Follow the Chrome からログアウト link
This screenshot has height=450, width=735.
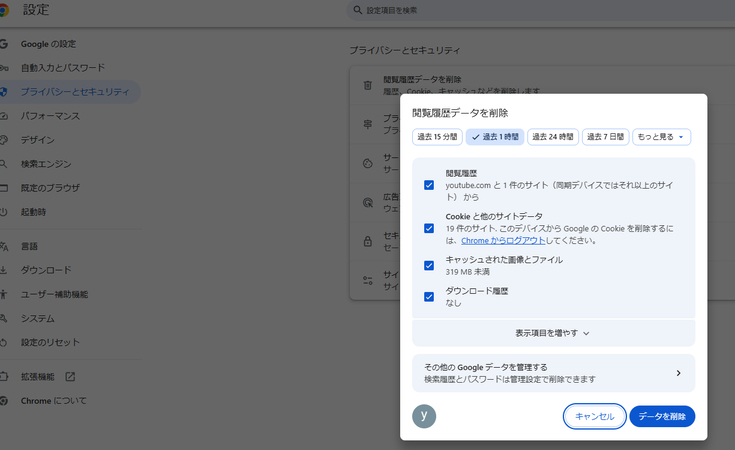click(x=503, y=240)
